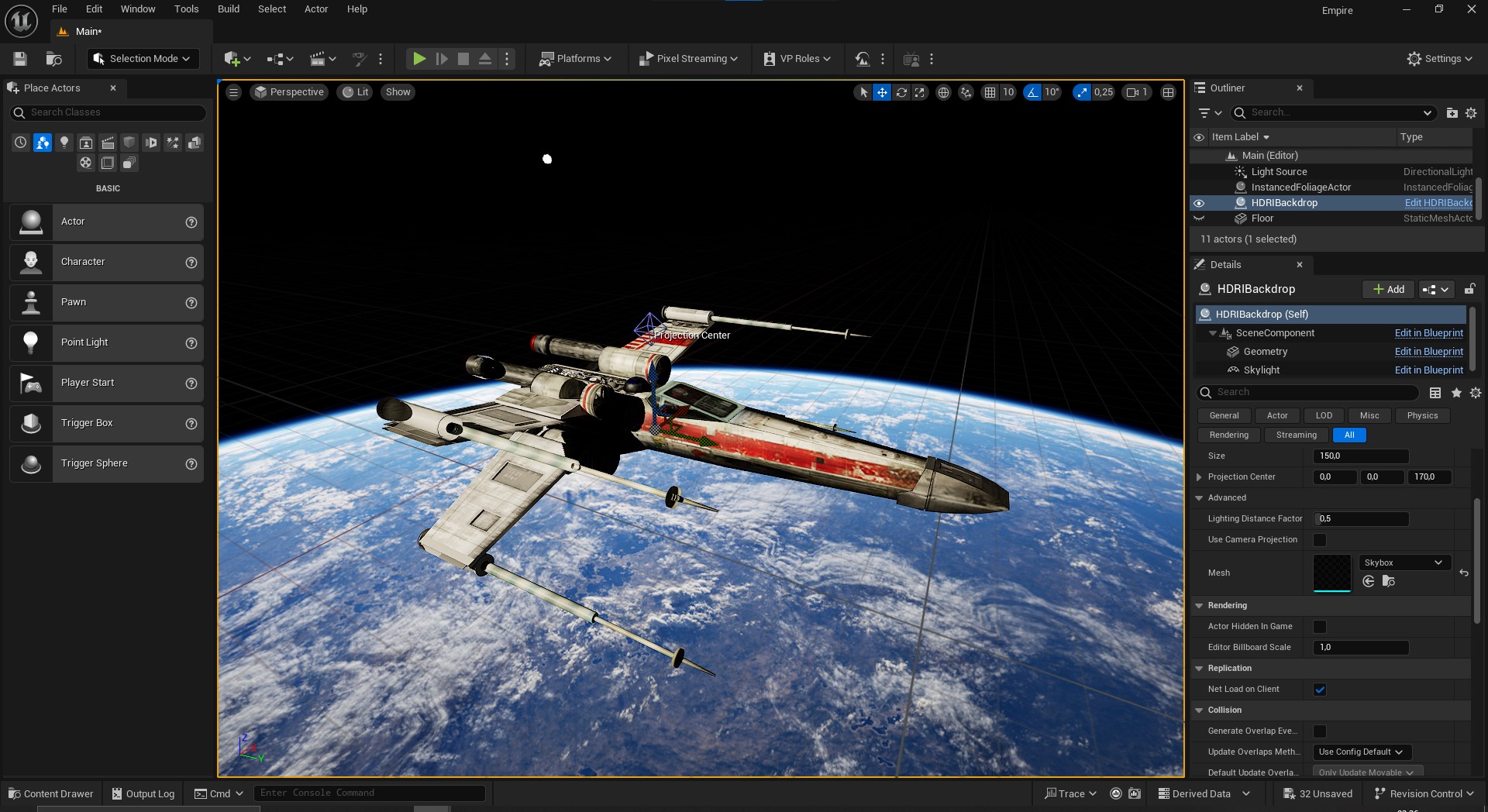Open Settings dropdown in toolbar

(x=1440, y=59)
